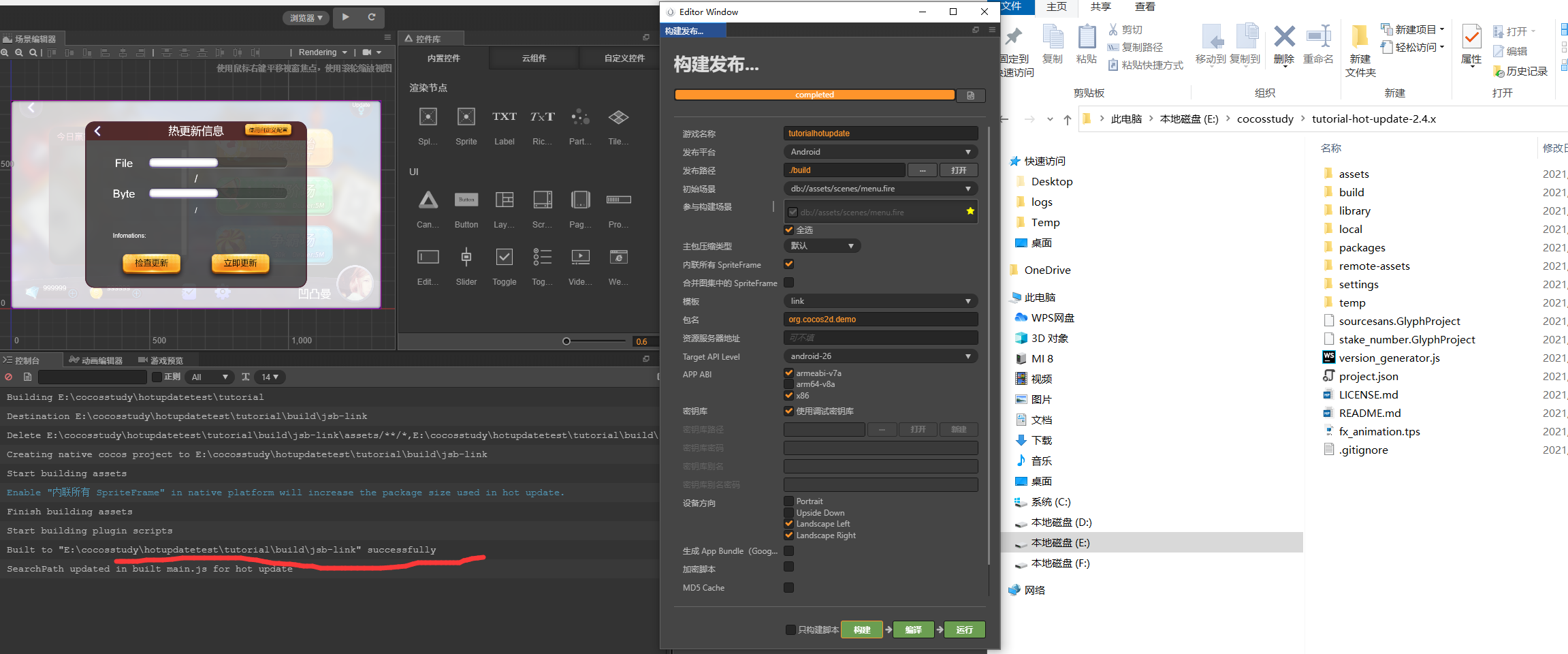The height and width of the screenshot is (654, 1568).
Task: Click the 立即更新 button in the scene
Action: pyautogui.click(x=240, y=263)
